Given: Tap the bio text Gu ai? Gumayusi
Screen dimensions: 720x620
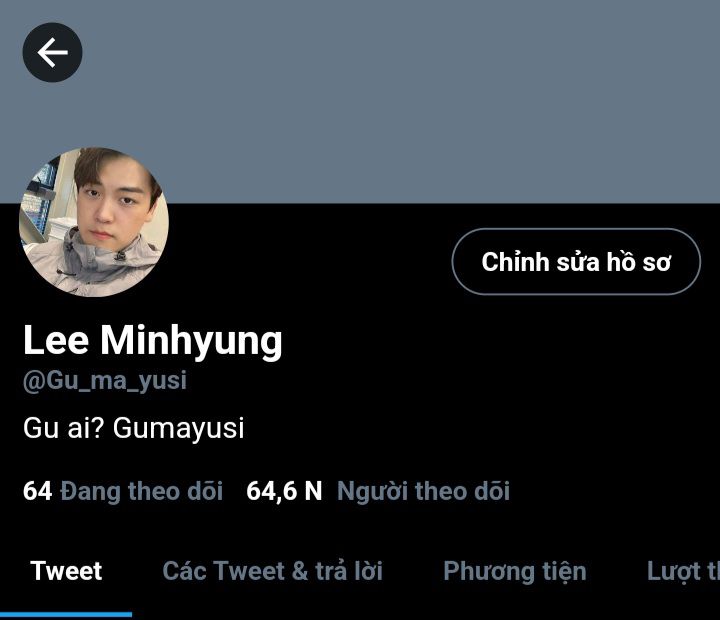Looking at the screenshot, I should pyautogui.click(x=134, y=428).
